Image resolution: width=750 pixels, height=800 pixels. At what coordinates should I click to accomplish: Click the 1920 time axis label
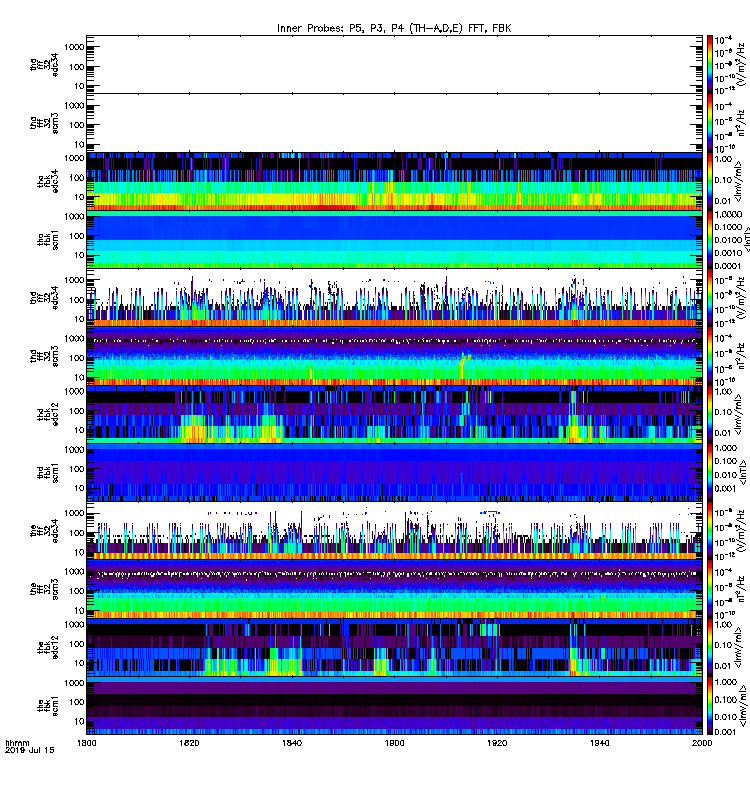click(497, 743)
